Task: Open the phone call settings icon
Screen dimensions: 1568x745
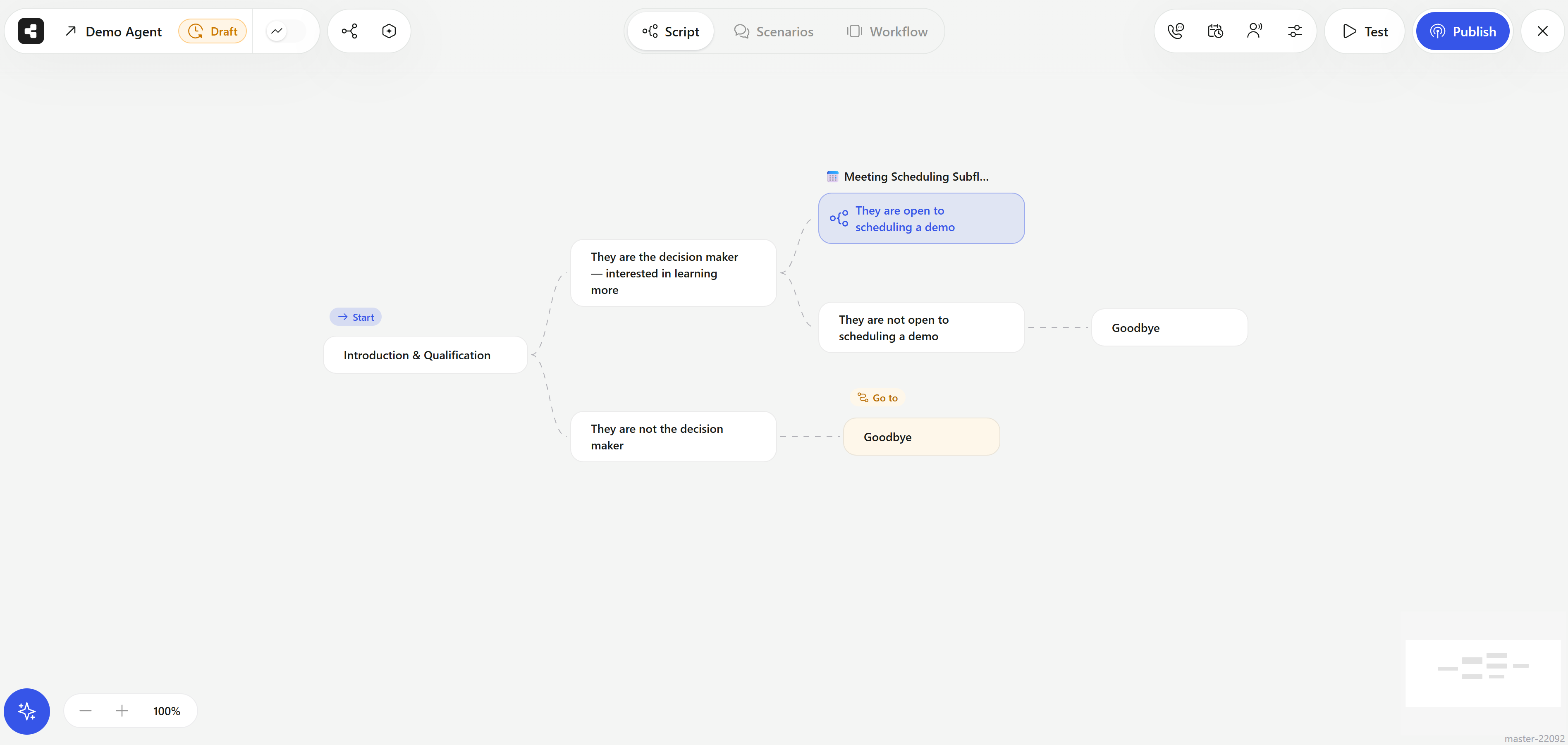Action: [1176, 31]
